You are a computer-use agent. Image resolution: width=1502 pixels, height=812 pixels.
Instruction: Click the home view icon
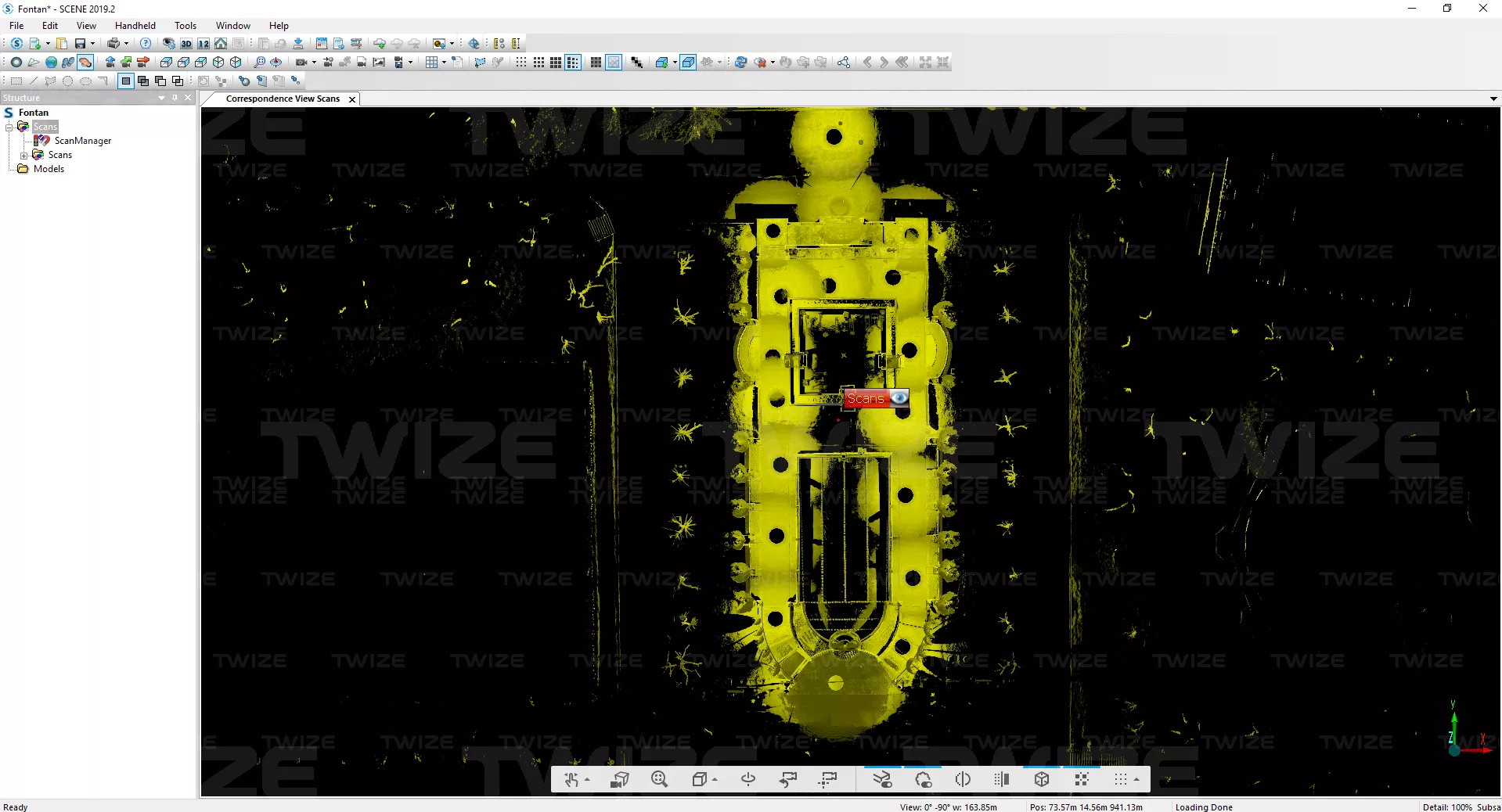point(221,44)
